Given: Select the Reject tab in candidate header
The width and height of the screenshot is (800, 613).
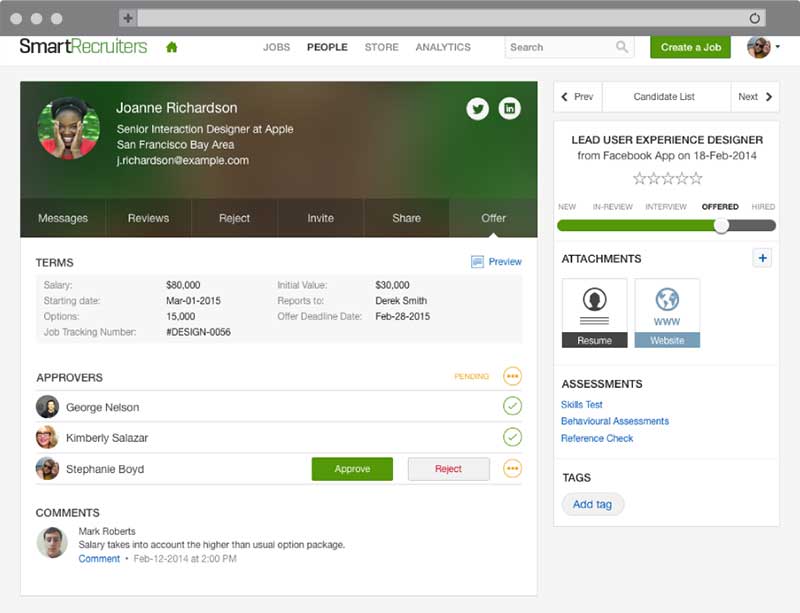Looking at the screenshot, I should point(234,218).
